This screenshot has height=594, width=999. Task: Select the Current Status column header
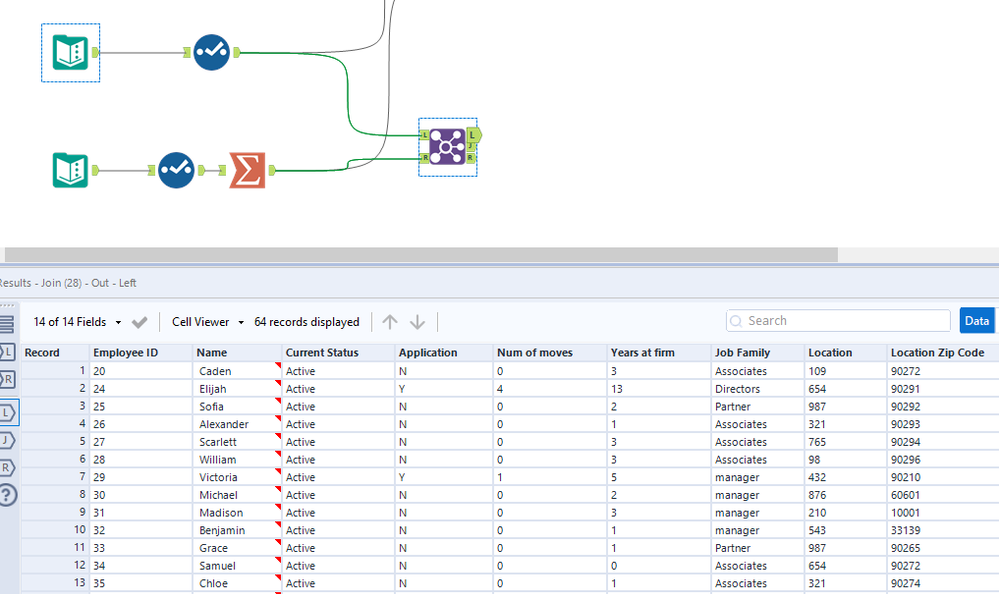(338, 352)
